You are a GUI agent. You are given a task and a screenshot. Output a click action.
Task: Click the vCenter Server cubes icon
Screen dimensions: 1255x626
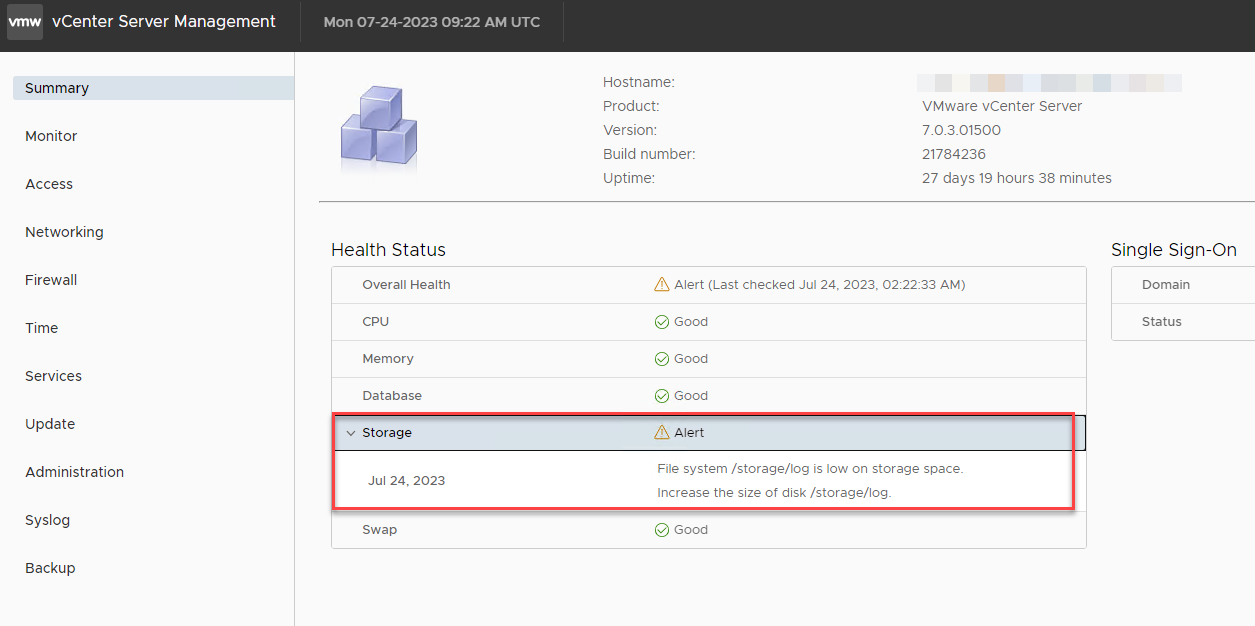[x=378, y=127]
